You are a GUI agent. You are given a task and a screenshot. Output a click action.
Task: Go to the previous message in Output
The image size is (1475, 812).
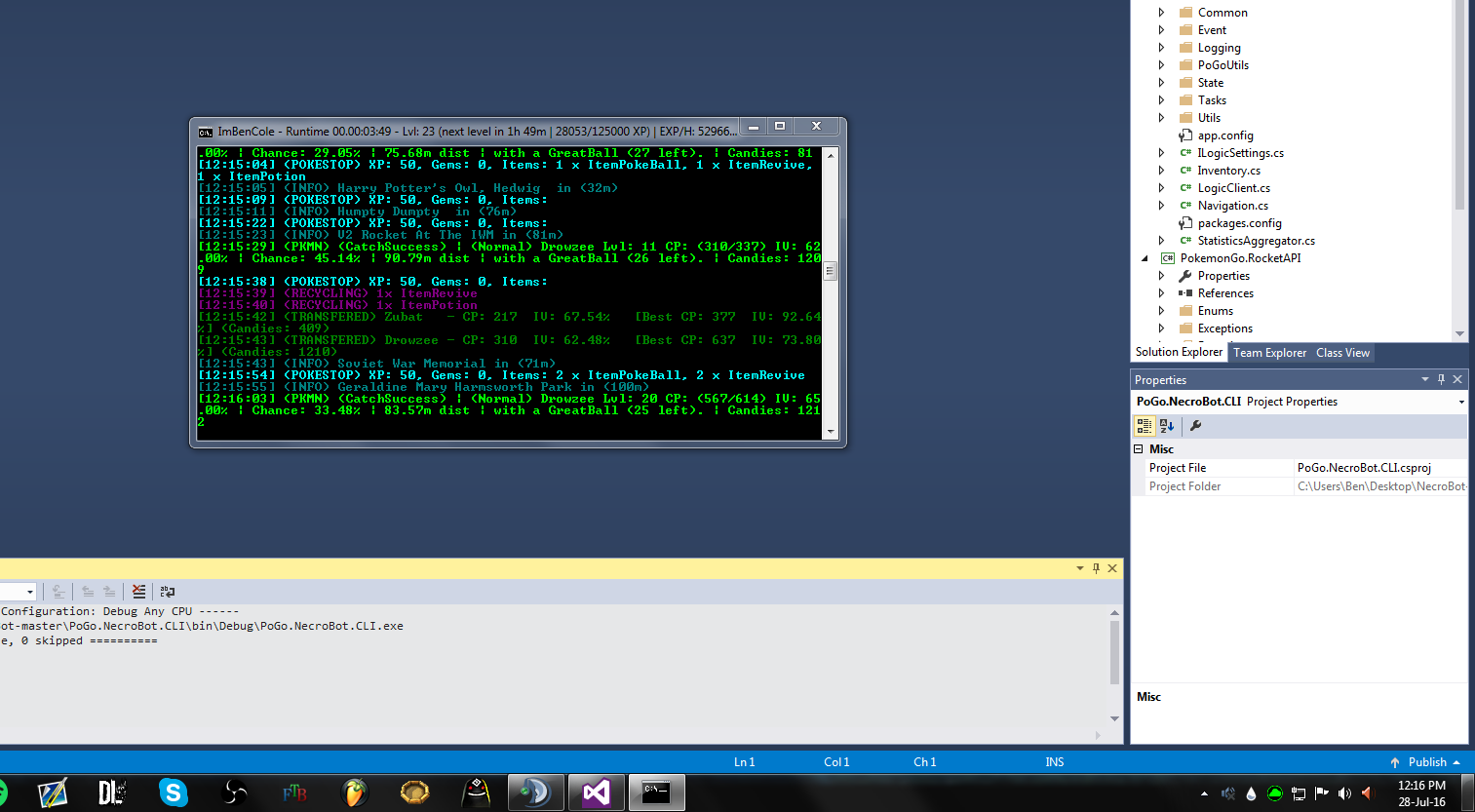pos(88,592)
